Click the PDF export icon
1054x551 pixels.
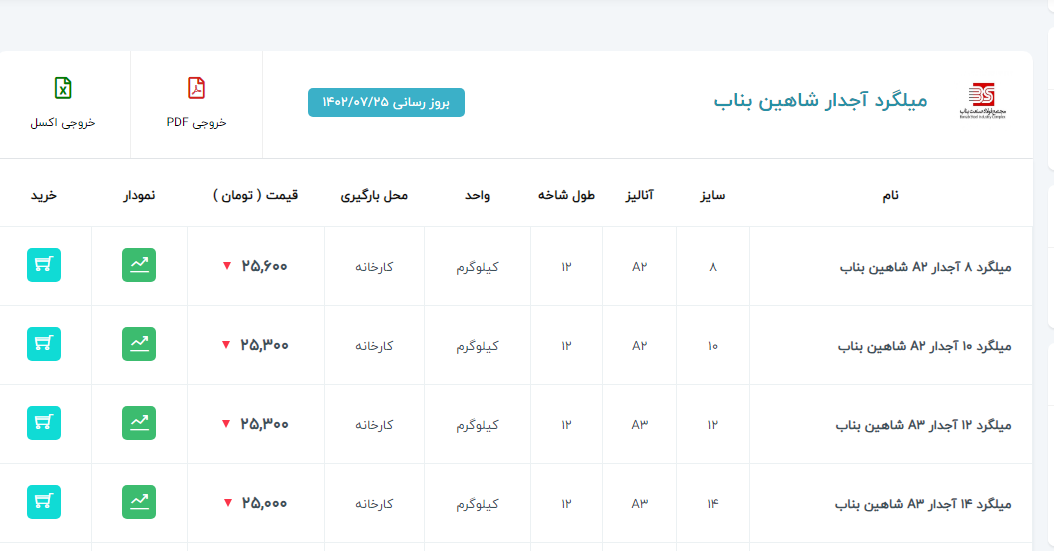coord(196,88)
